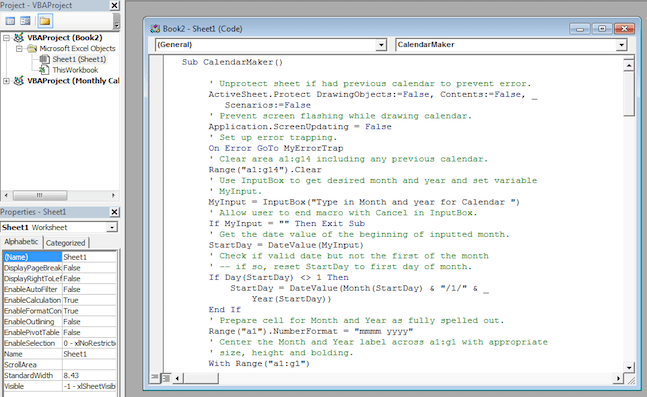Expand the VBAProject (Monthly Cal tree node
This screenshot has height=397, width=647.
[x=6, y=81]
